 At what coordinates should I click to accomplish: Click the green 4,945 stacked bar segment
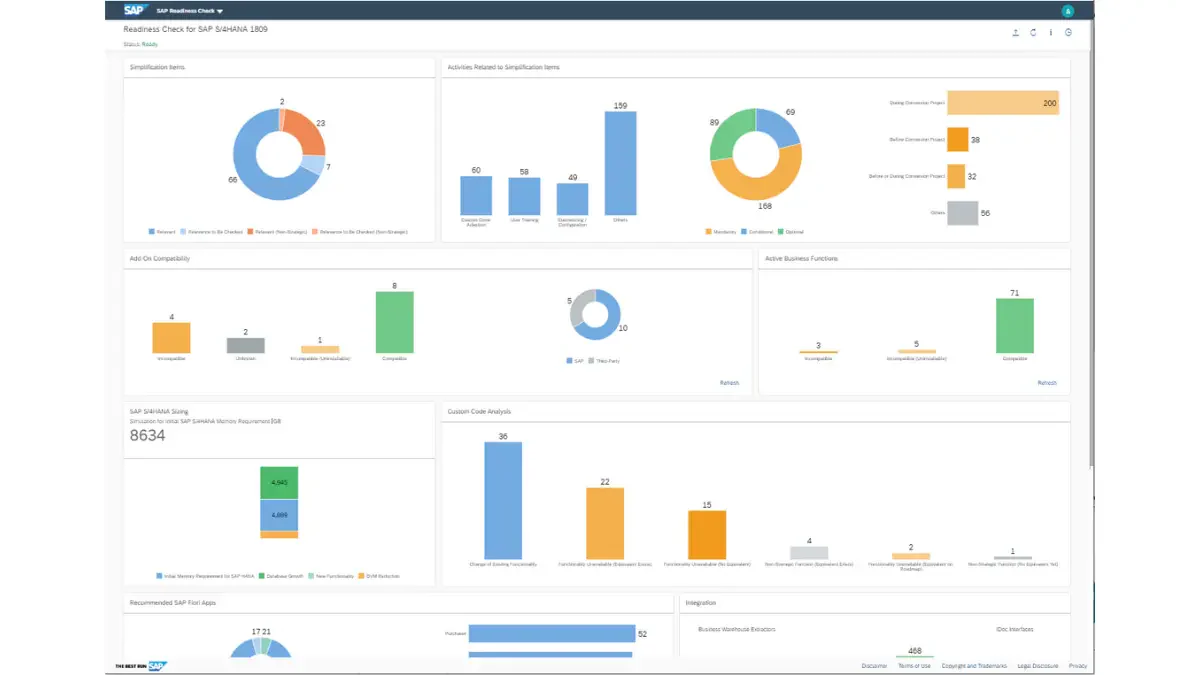click(x=279, y=483)
